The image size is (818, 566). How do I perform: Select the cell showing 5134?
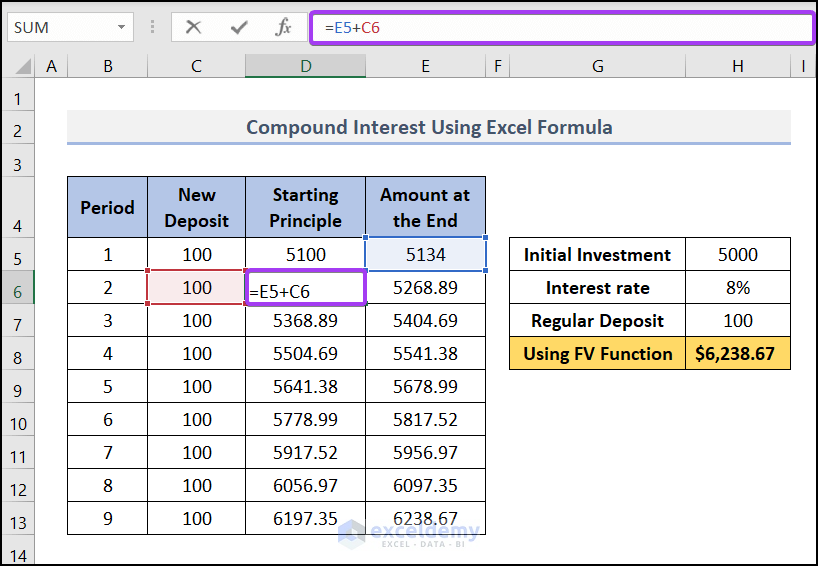tap(425, 255)
